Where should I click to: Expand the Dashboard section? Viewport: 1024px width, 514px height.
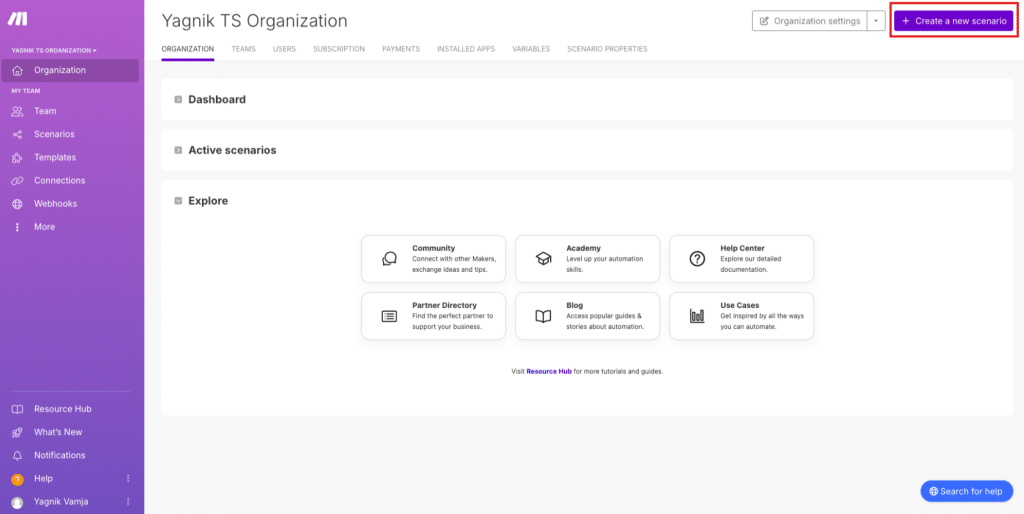(178, 100)
